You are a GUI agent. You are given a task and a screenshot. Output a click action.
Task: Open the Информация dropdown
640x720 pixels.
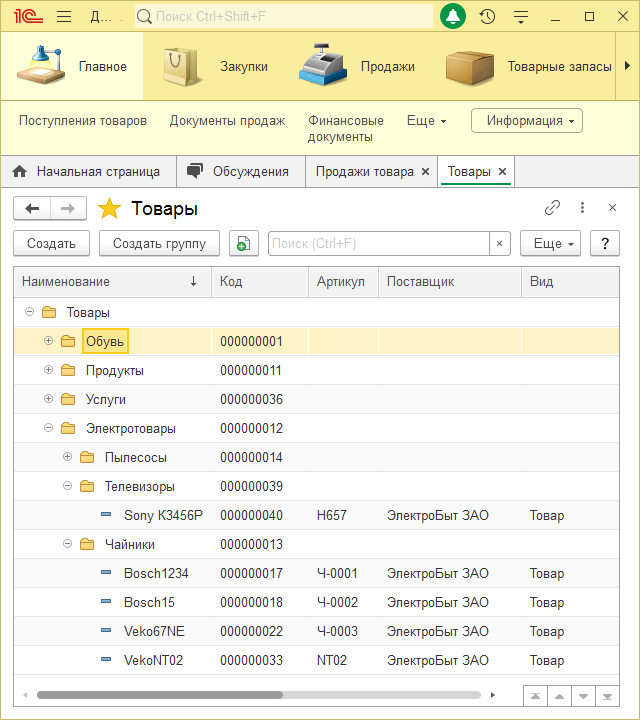click(527, 121)
